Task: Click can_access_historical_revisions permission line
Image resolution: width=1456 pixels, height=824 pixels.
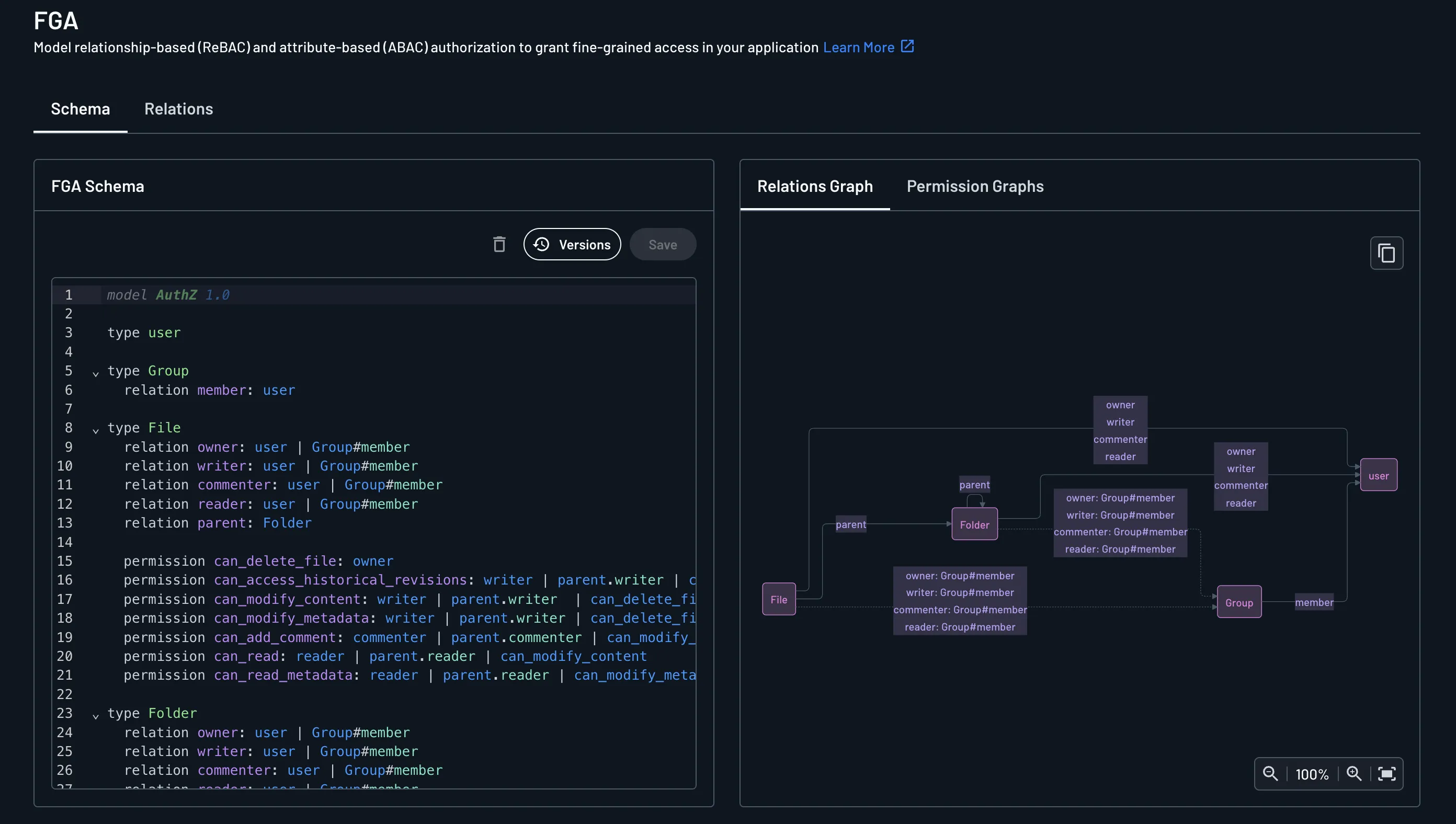Action: (409, 580)
